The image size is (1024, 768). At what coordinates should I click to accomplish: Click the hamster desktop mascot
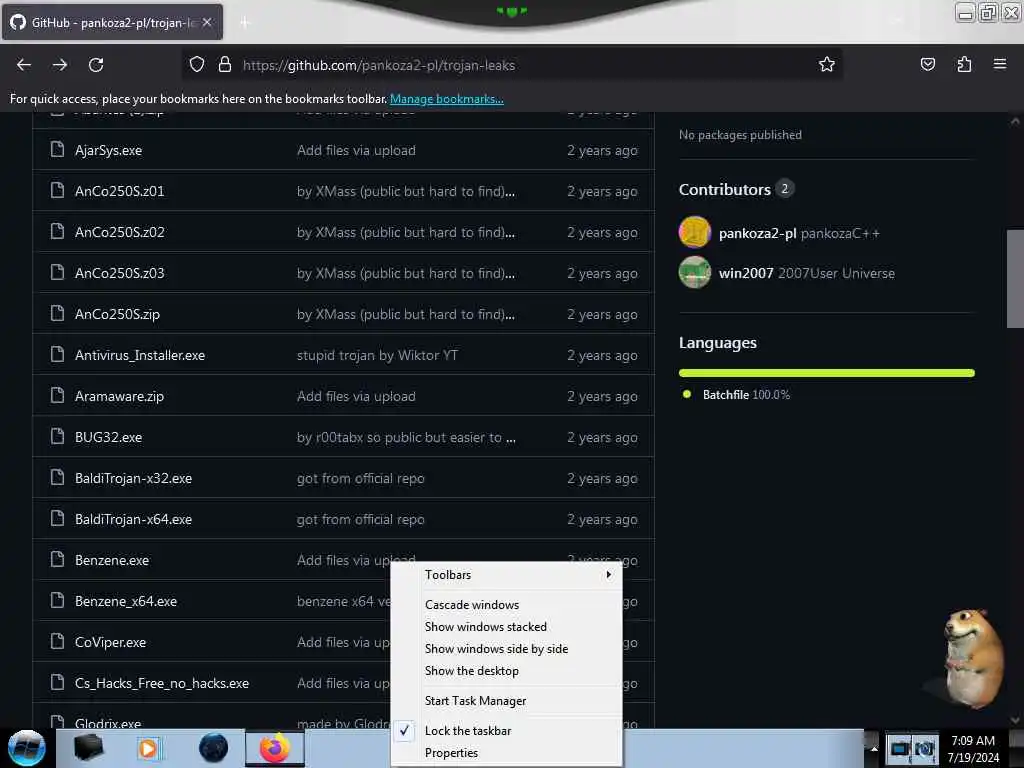tap(972, 658)
